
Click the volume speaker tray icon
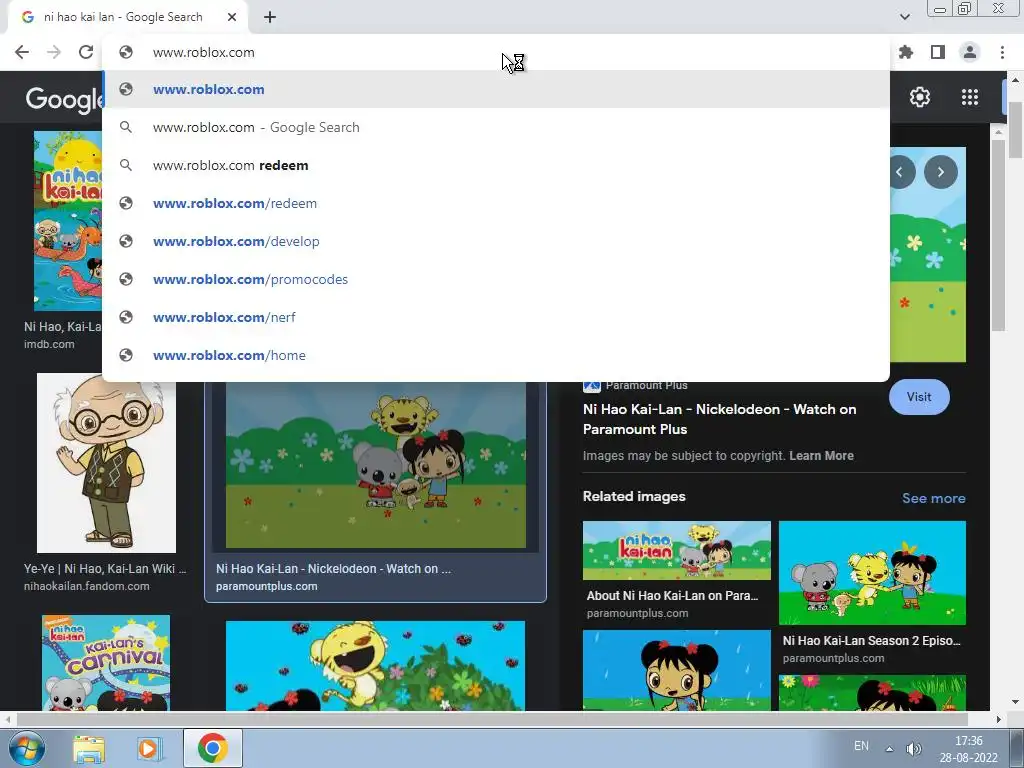(x=914, y=748)
